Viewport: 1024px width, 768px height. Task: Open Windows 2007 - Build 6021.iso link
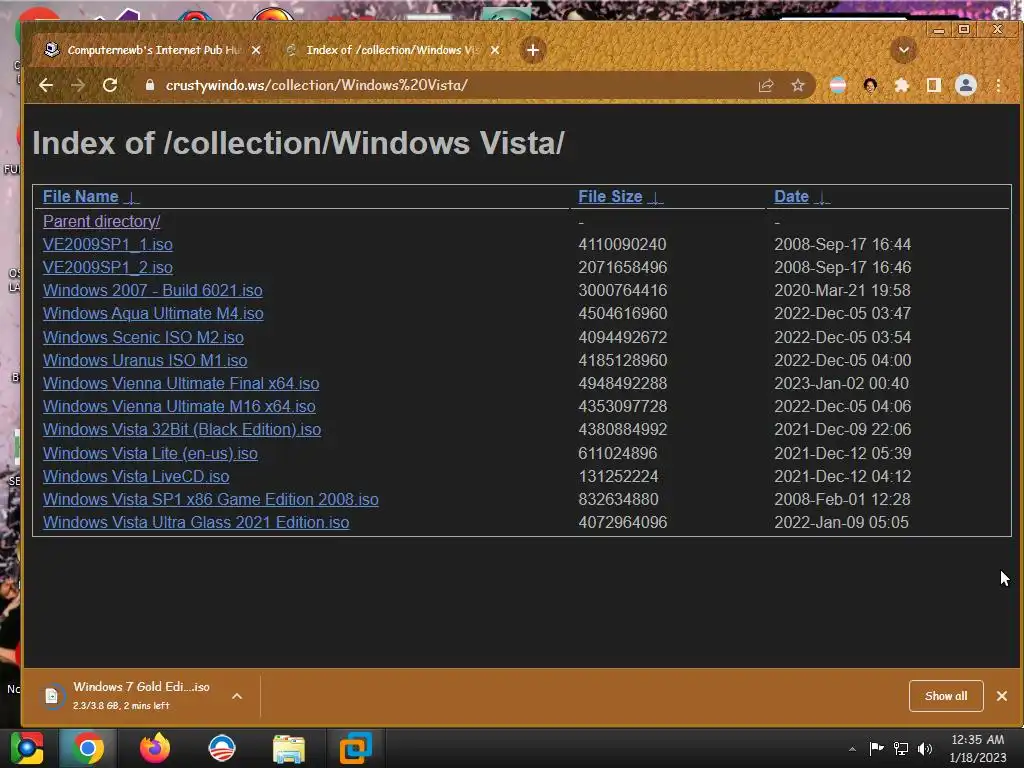153,291
